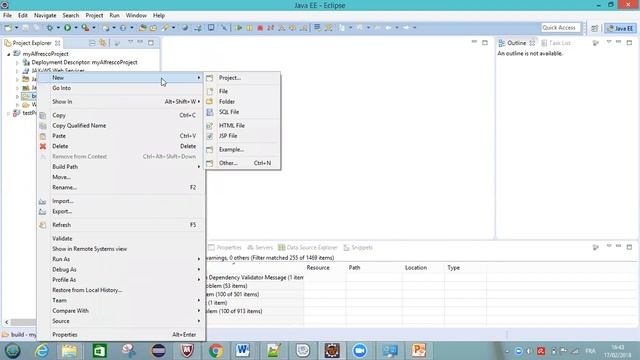Screen dimensions: 640x360
Task: Open File Explorer from the taskbar
Action: [x=69, y=351]
